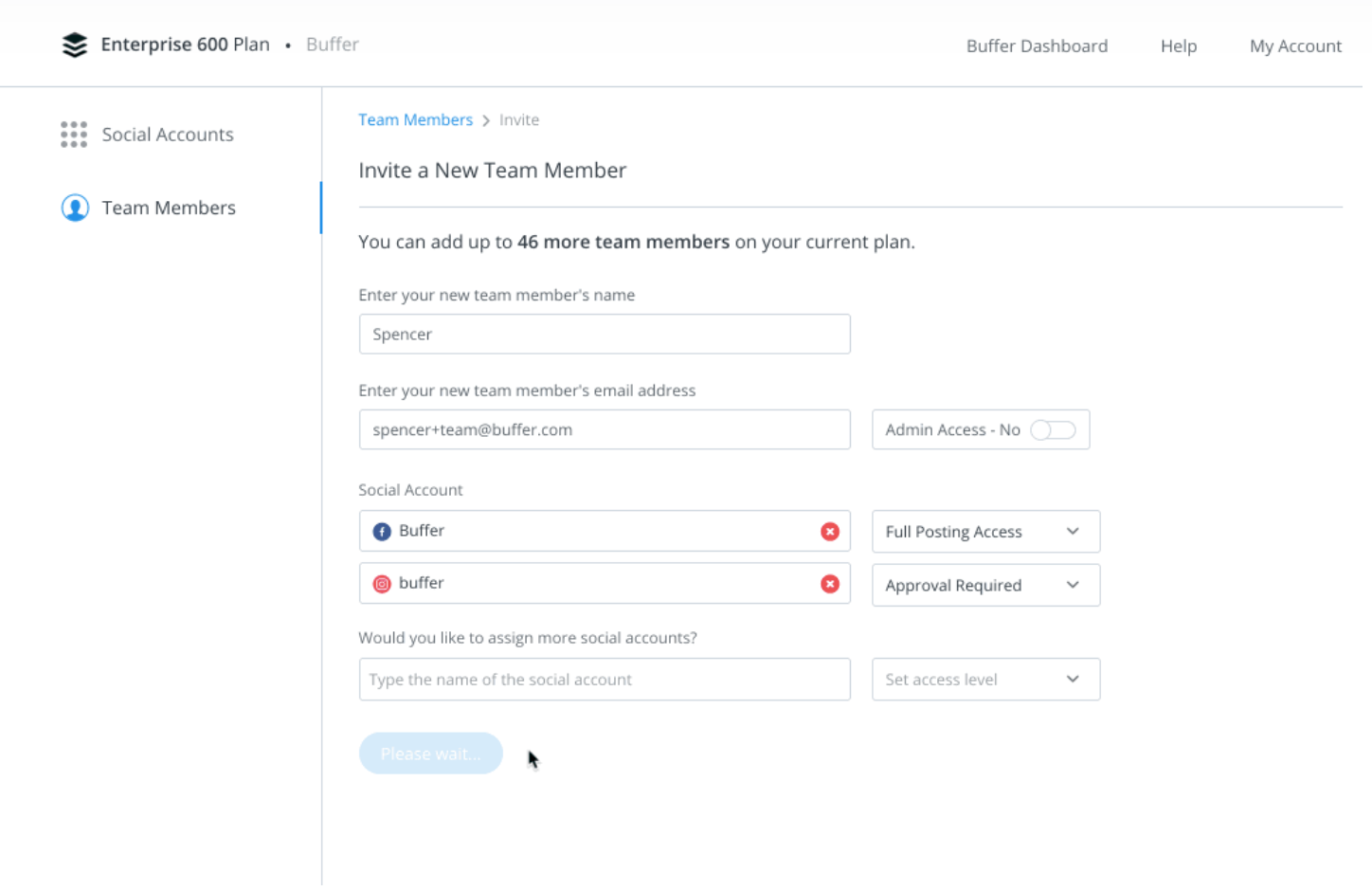Click the breadcrumb chevron after Team Members

click(x=486, y=120)
